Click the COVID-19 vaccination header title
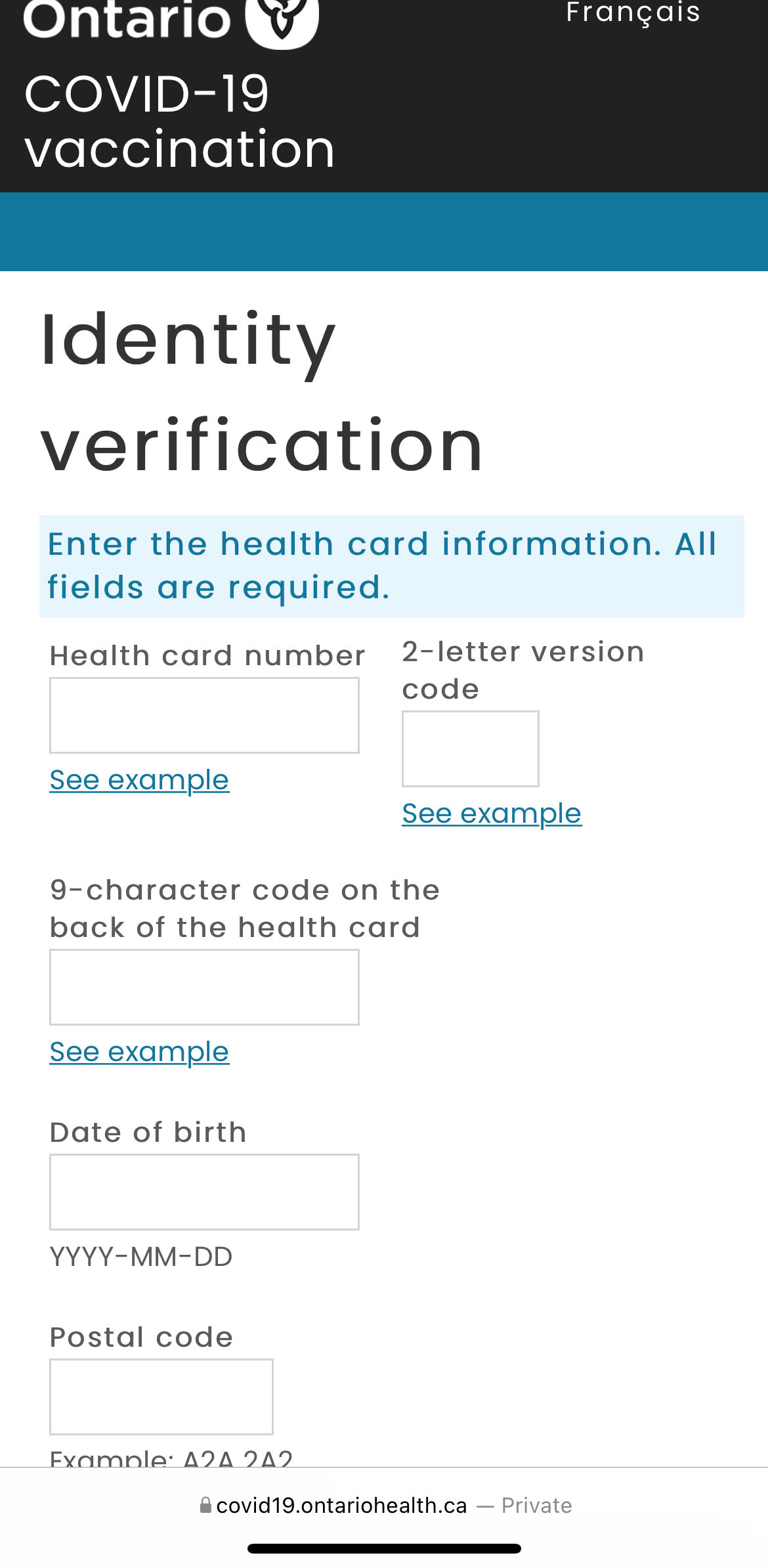 tap(179, 121)
